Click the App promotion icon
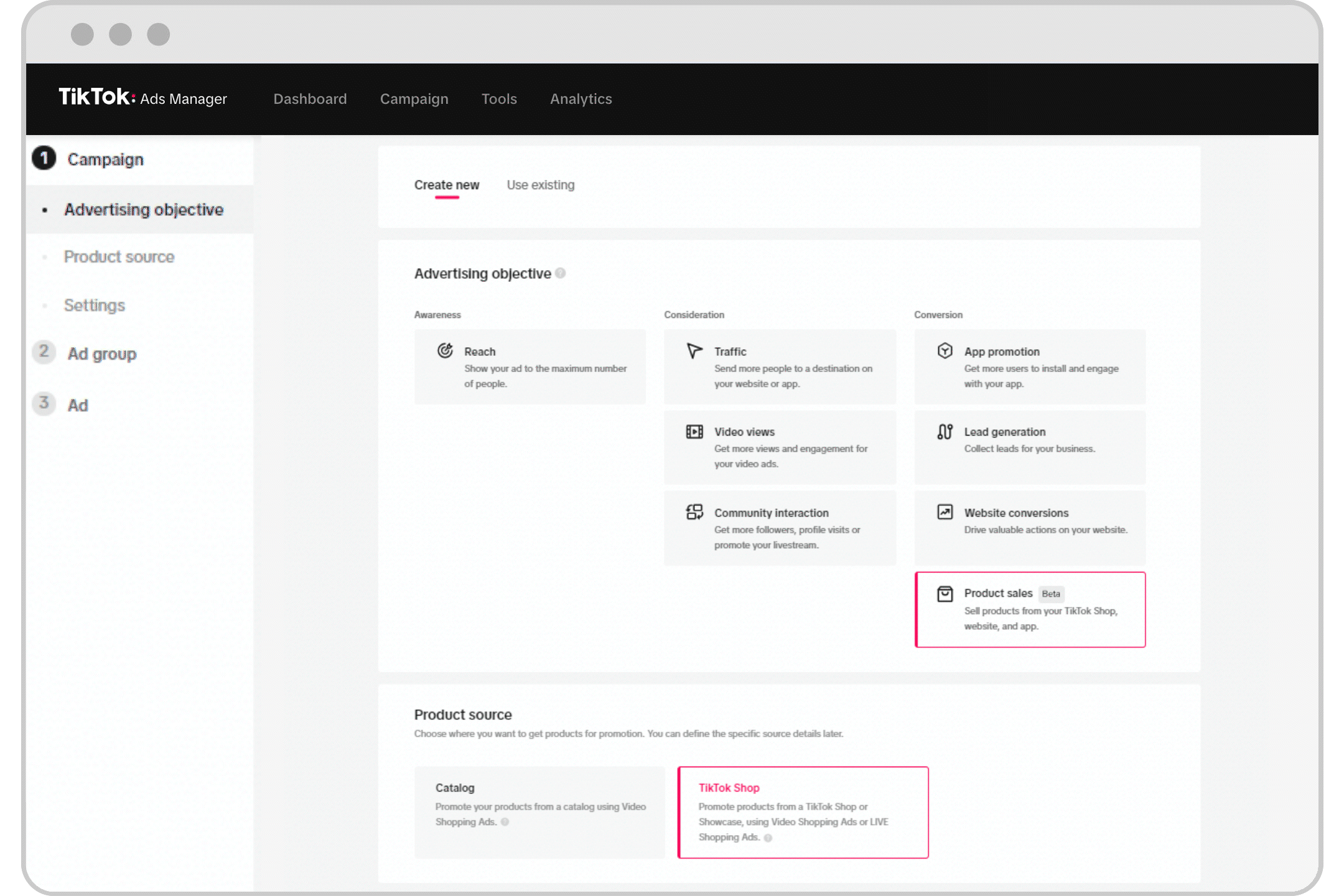The image size is (1344, 896). 945,350
